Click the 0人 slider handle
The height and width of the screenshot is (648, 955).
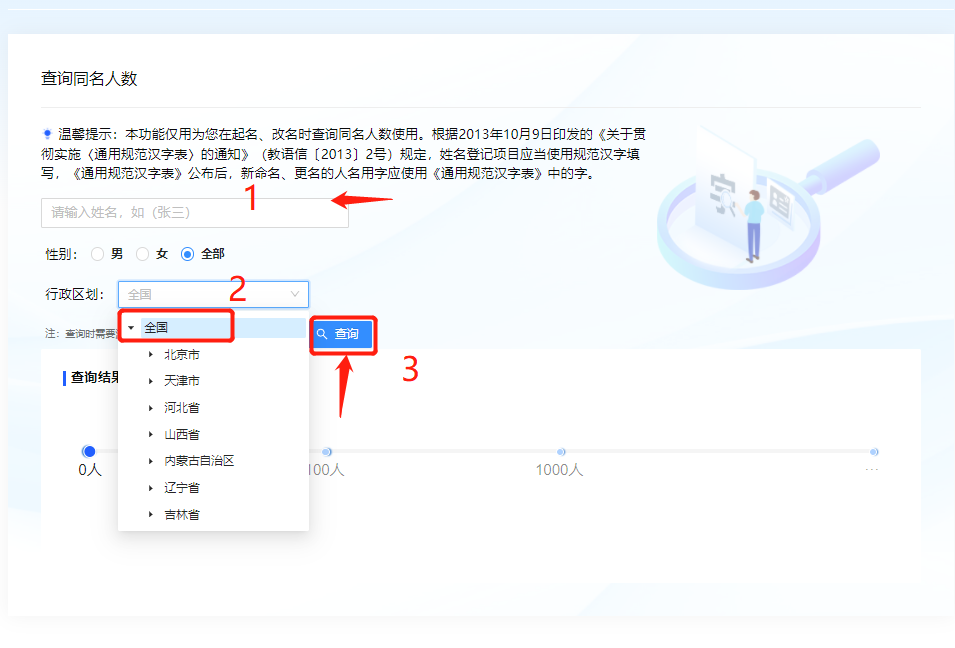click(x=89, y=452)
